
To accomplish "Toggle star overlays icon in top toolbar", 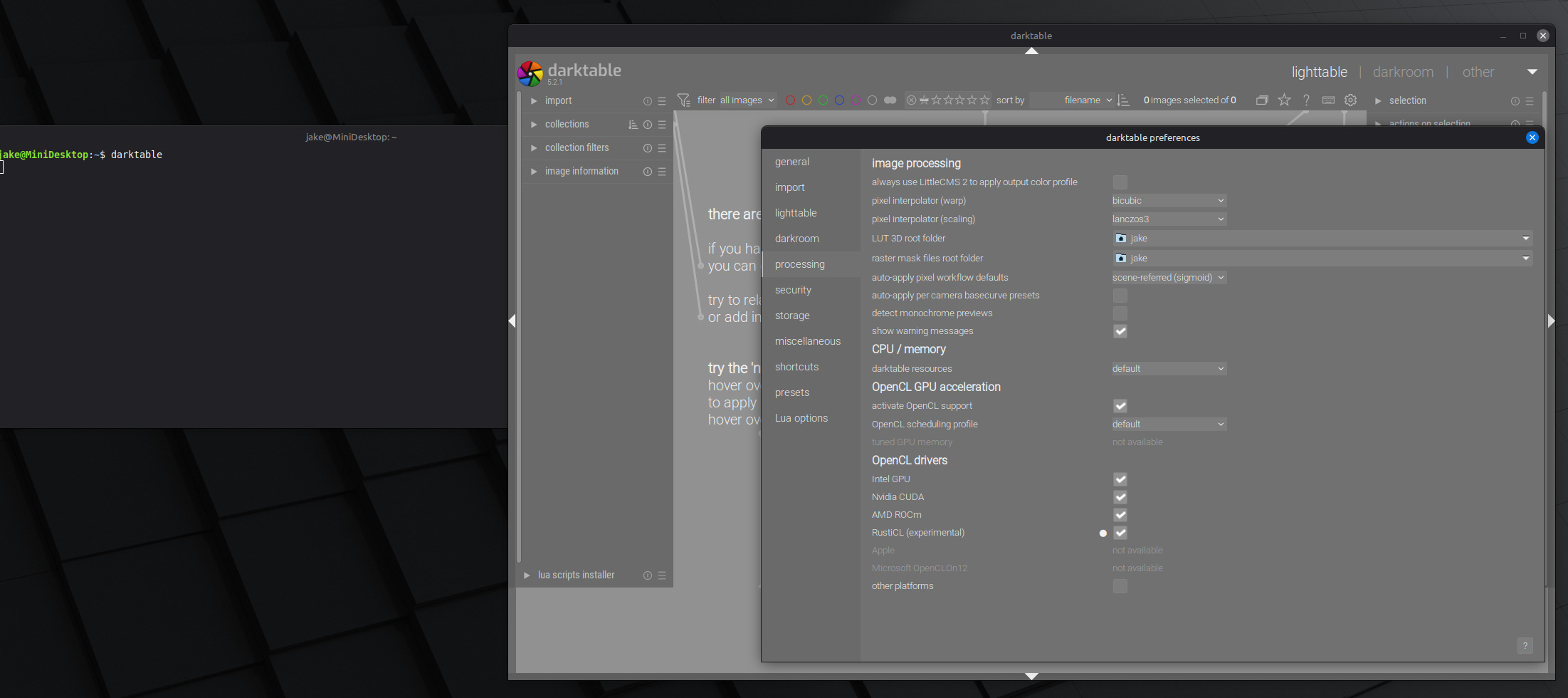I will pos(1284,100).
